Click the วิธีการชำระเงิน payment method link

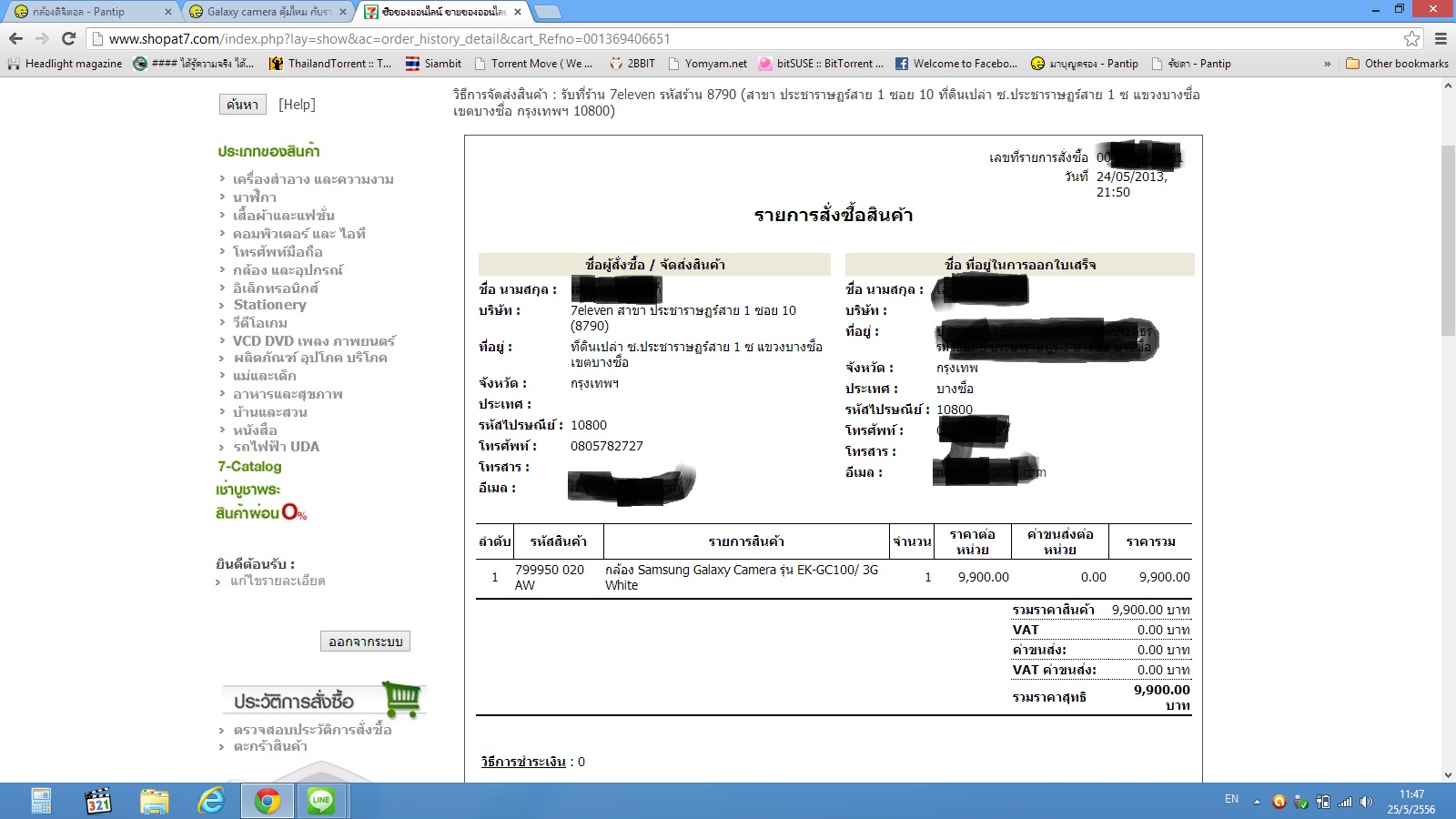[523, 762]
